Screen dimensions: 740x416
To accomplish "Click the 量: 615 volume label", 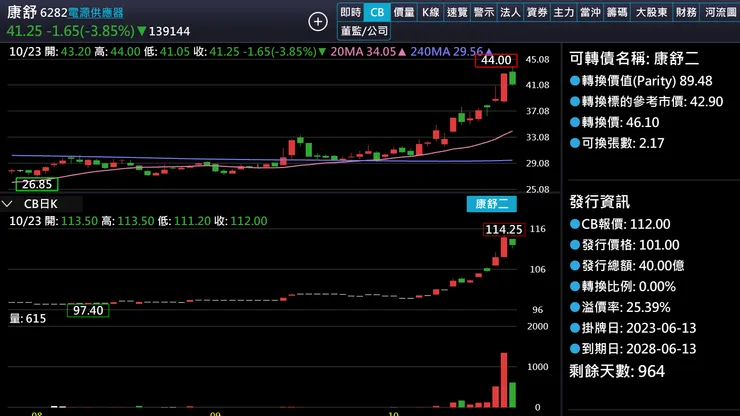I will (28, 318).
